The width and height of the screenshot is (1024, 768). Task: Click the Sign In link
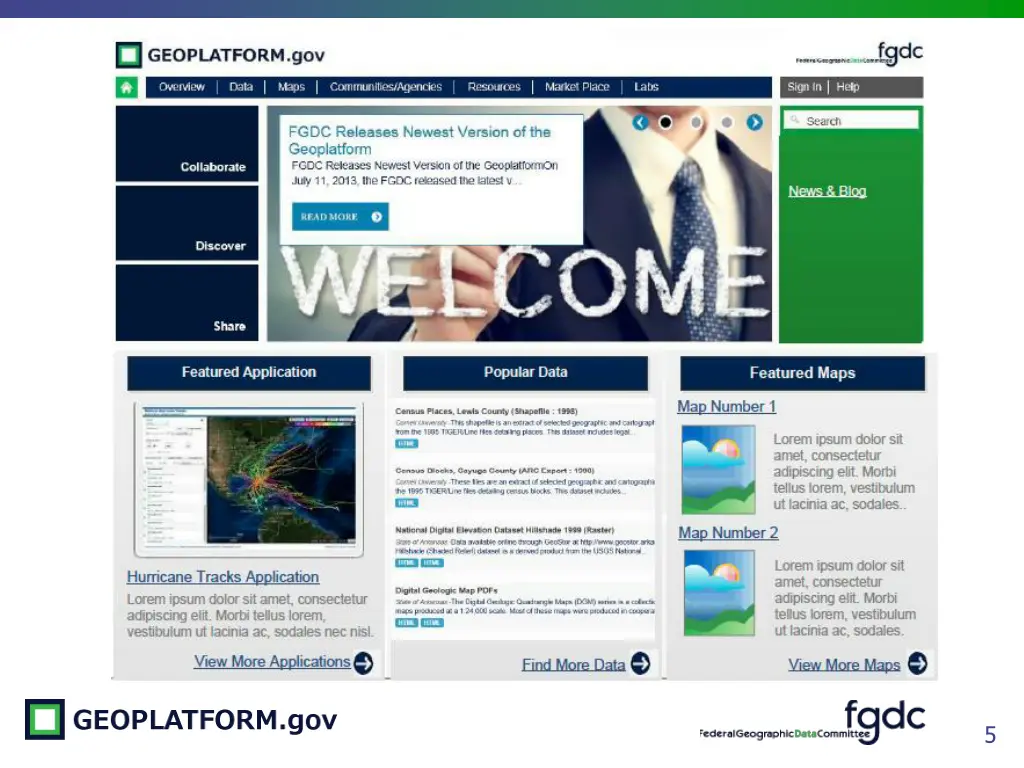pos(804,87)
